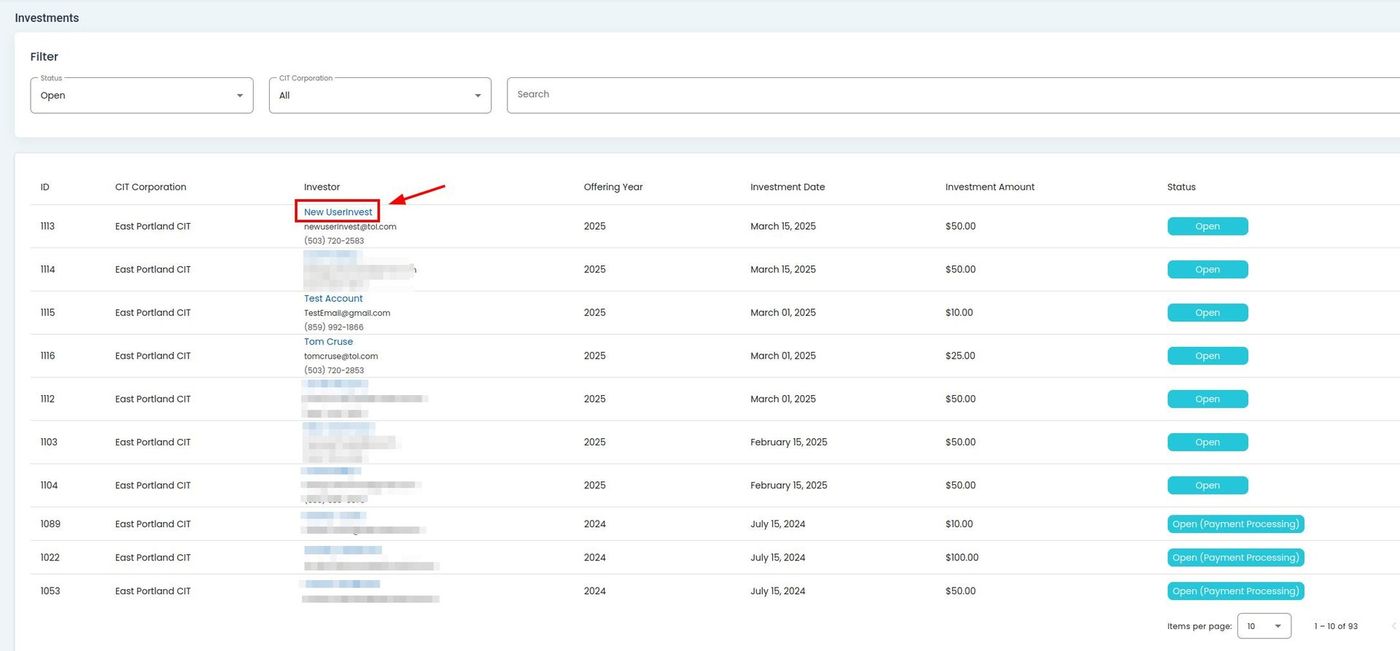Open New UserInvest investor profile link

tap(338, 212)
